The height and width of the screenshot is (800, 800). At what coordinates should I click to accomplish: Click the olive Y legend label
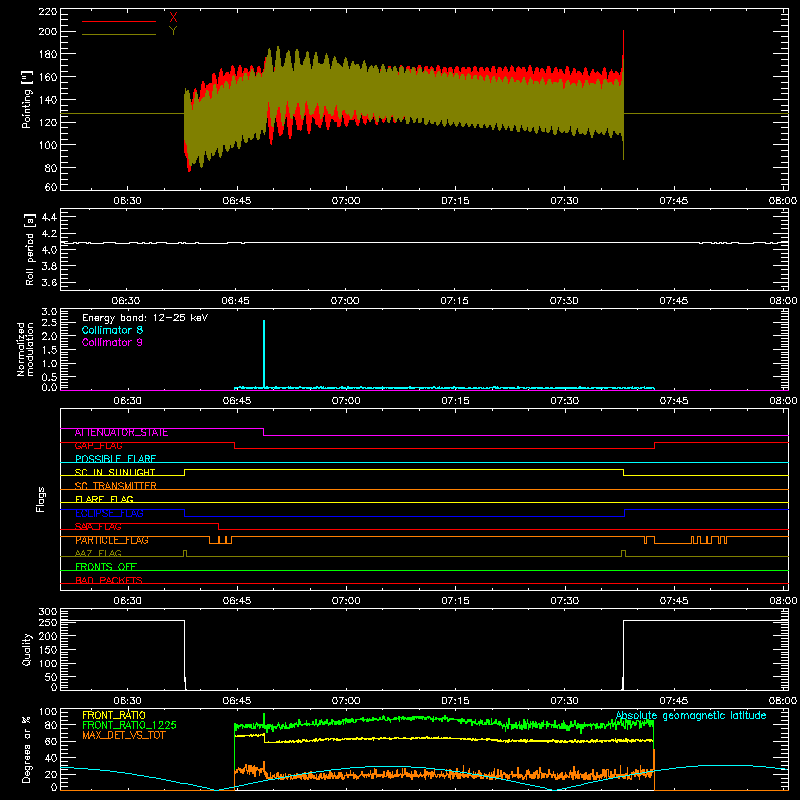[173, 31]
